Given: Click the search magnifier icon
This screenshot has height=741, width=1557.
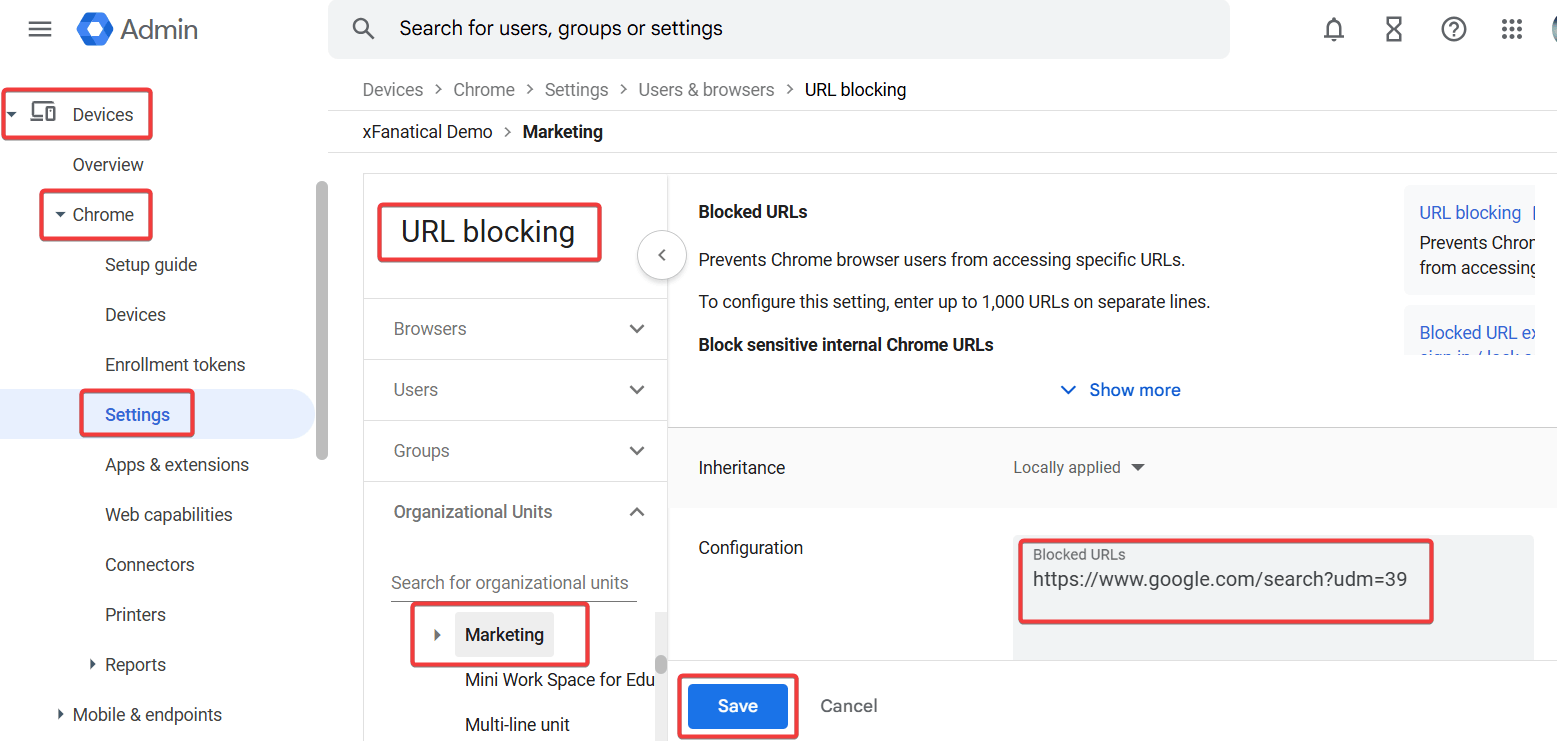Looking at the screenshot, I should 363,29.
